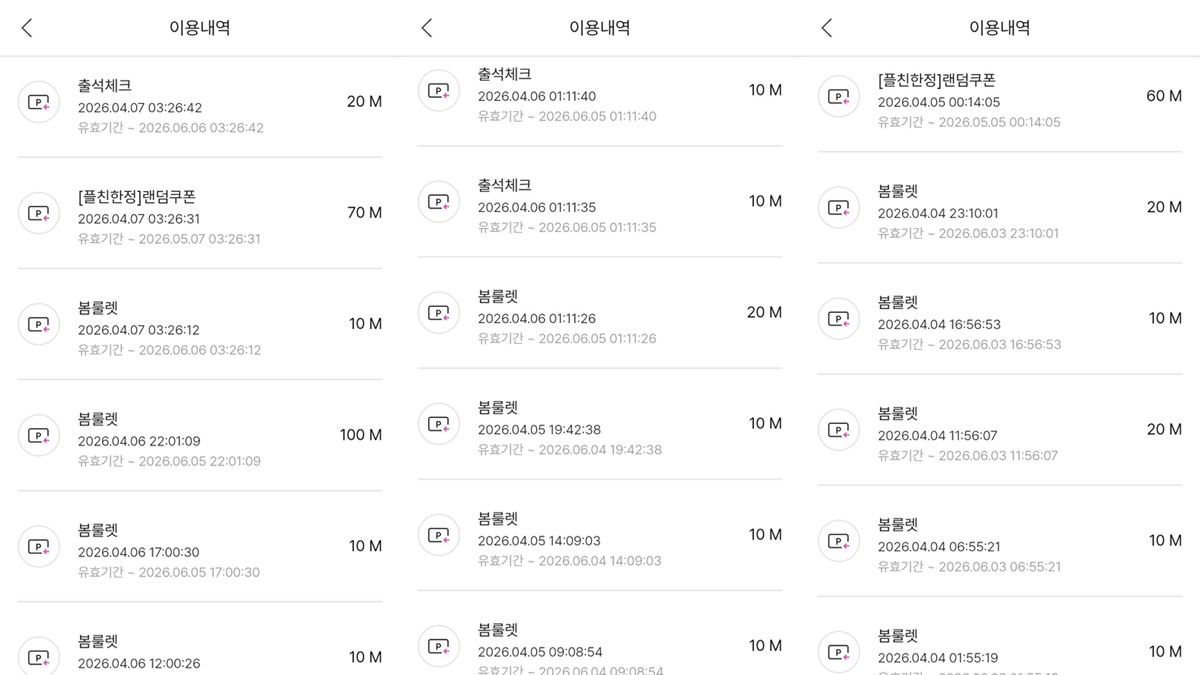1200x675 pixels.
Task: Open 출석체크 entry at 2026.04.06 01:11:35
Action: click(600, 201)
